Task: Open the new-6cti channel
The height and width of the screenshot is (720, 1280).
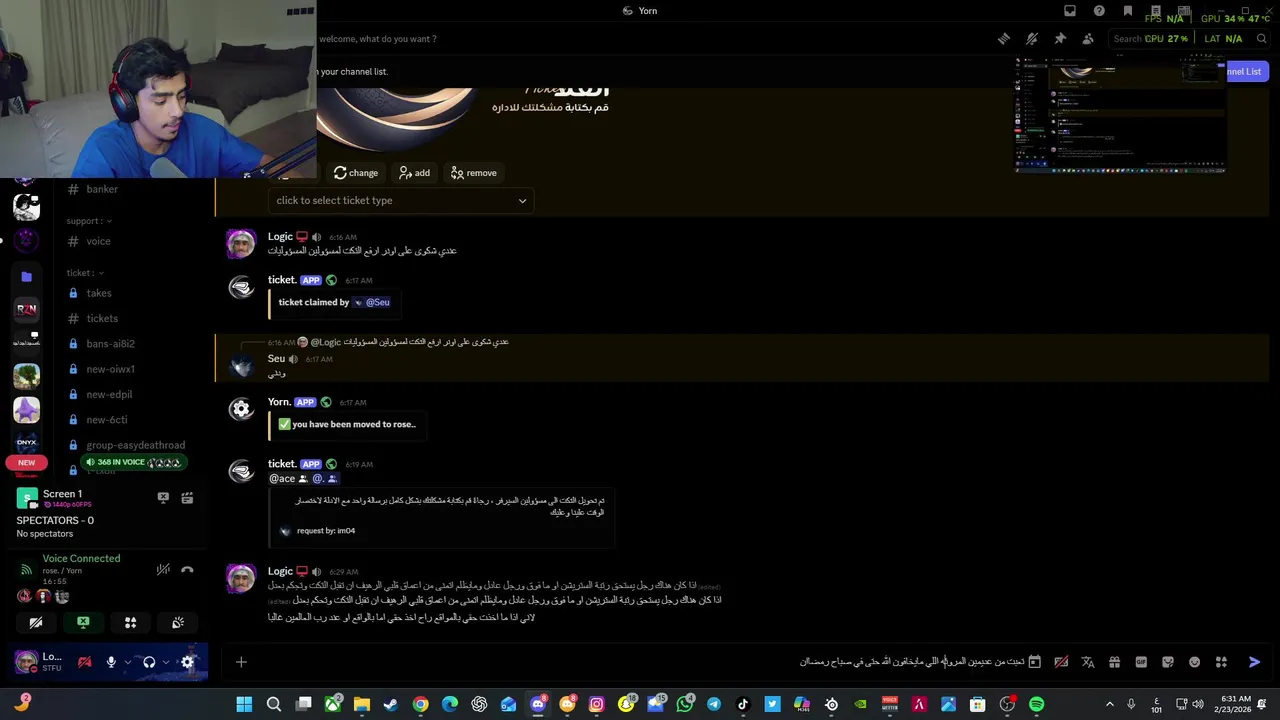Action: (106, 420)
